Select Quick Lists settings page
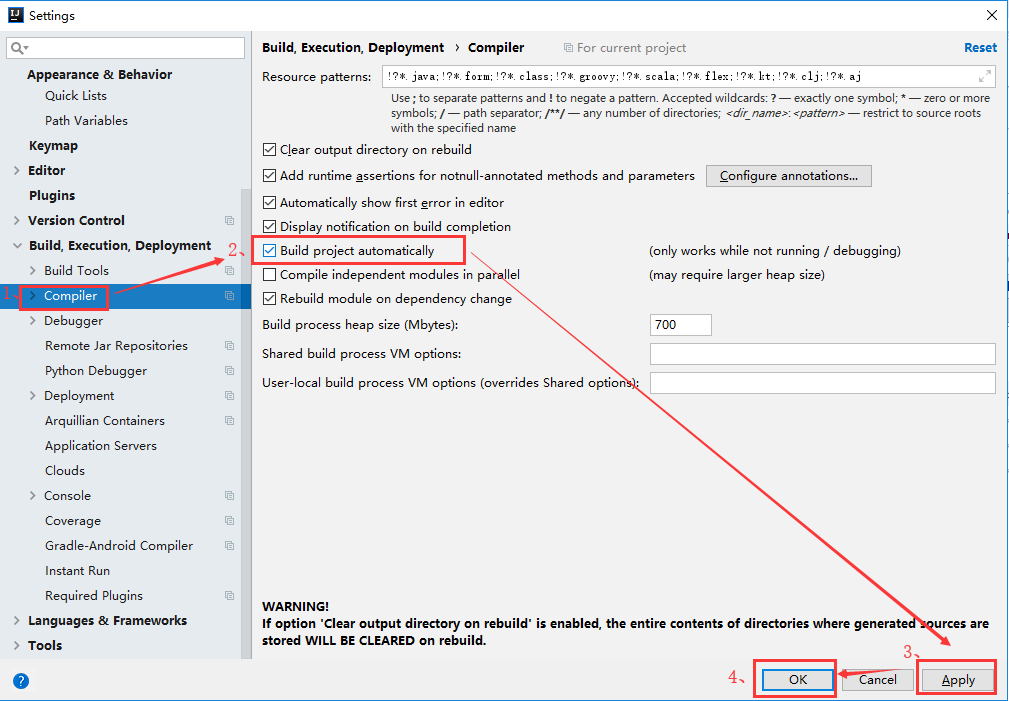Screen dimensions: 1009x701 [76, 96]
